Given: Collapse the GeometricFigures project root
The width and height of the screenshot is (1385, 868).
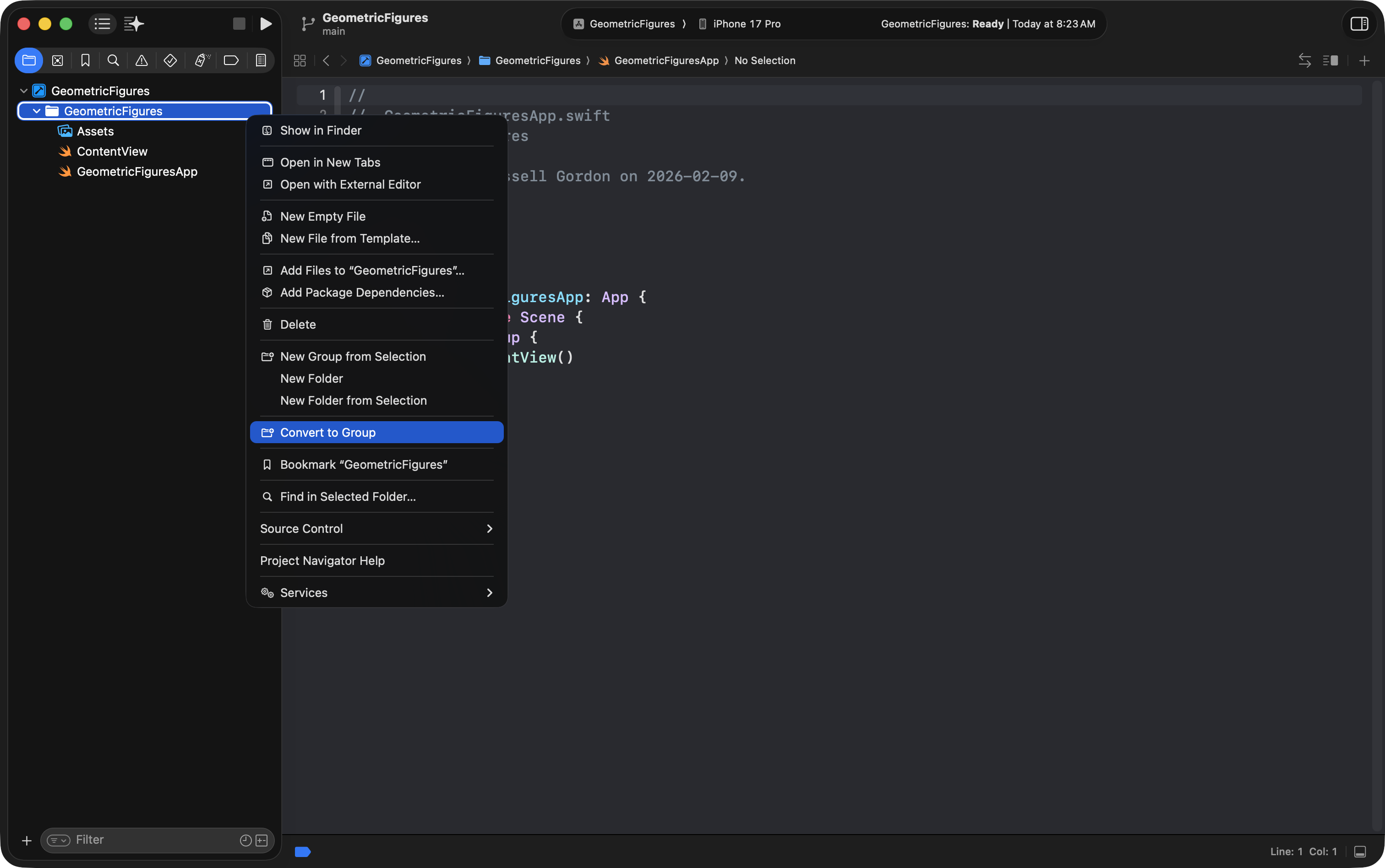Looking at the screenshot, I should pyautogui.click(x=23, y=91).
